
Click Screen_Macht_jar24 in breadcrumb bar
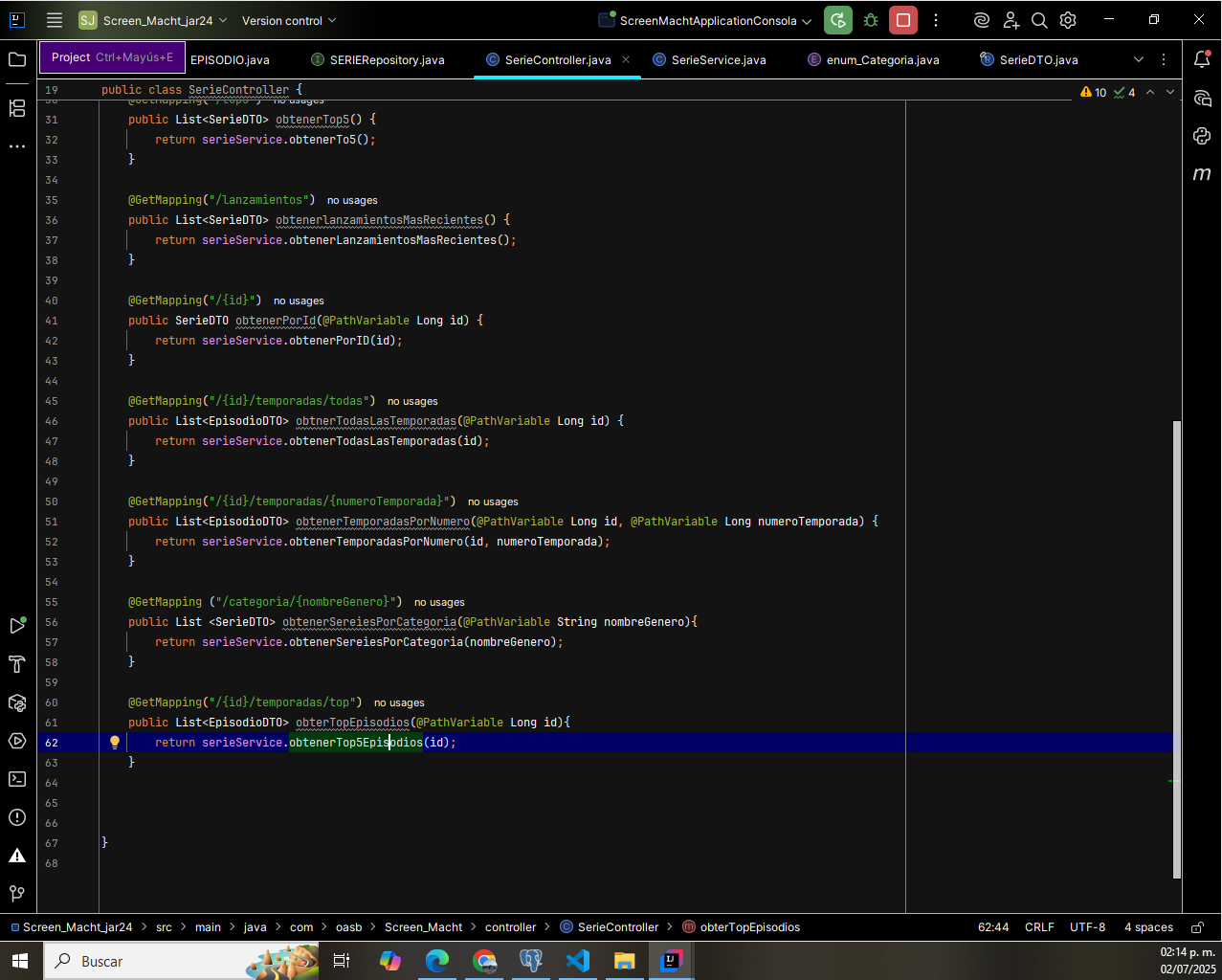tap(71, 927)
